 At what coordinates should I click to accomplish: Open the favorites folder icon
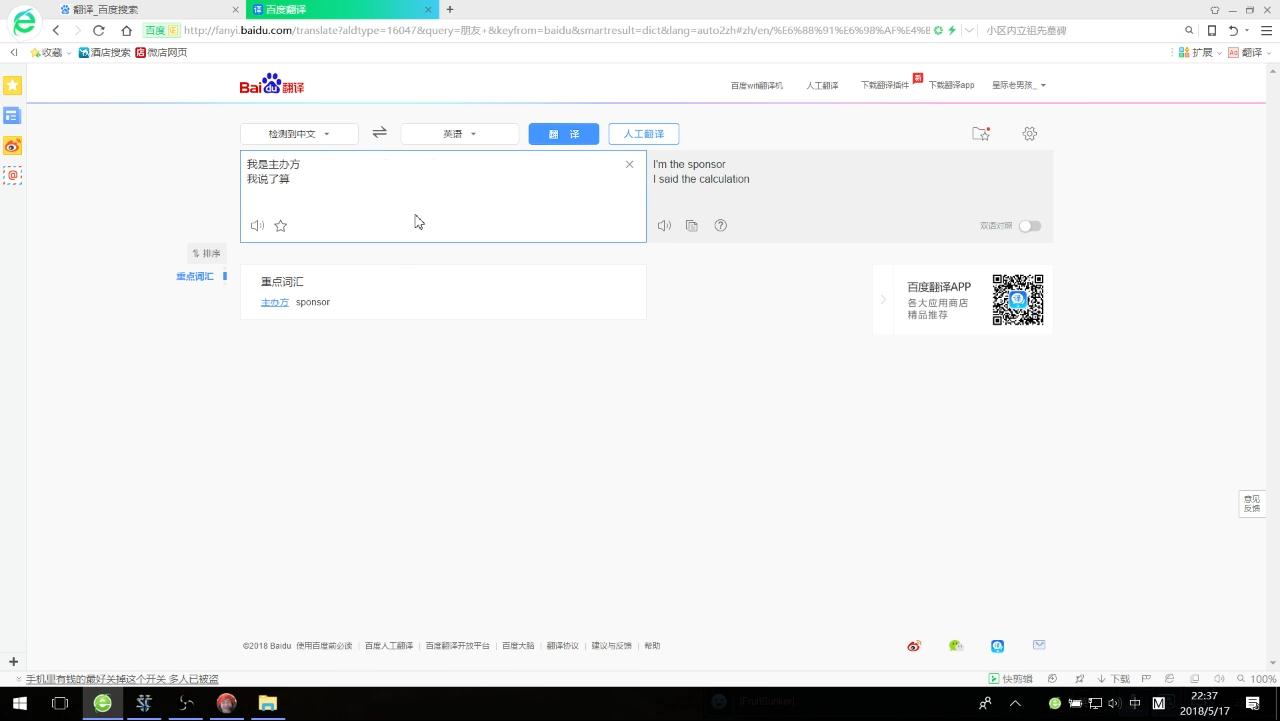pyautogui.click(x=981, y=134)
